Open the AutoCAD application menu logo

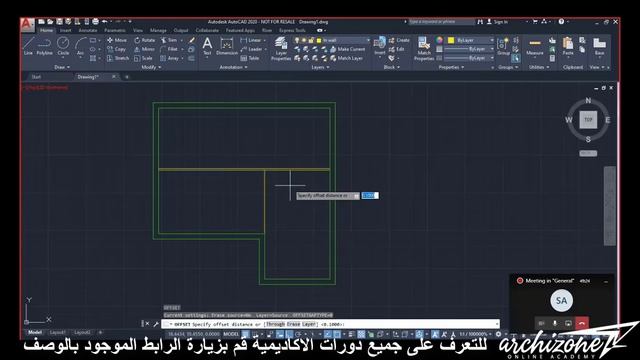point(27,24)
